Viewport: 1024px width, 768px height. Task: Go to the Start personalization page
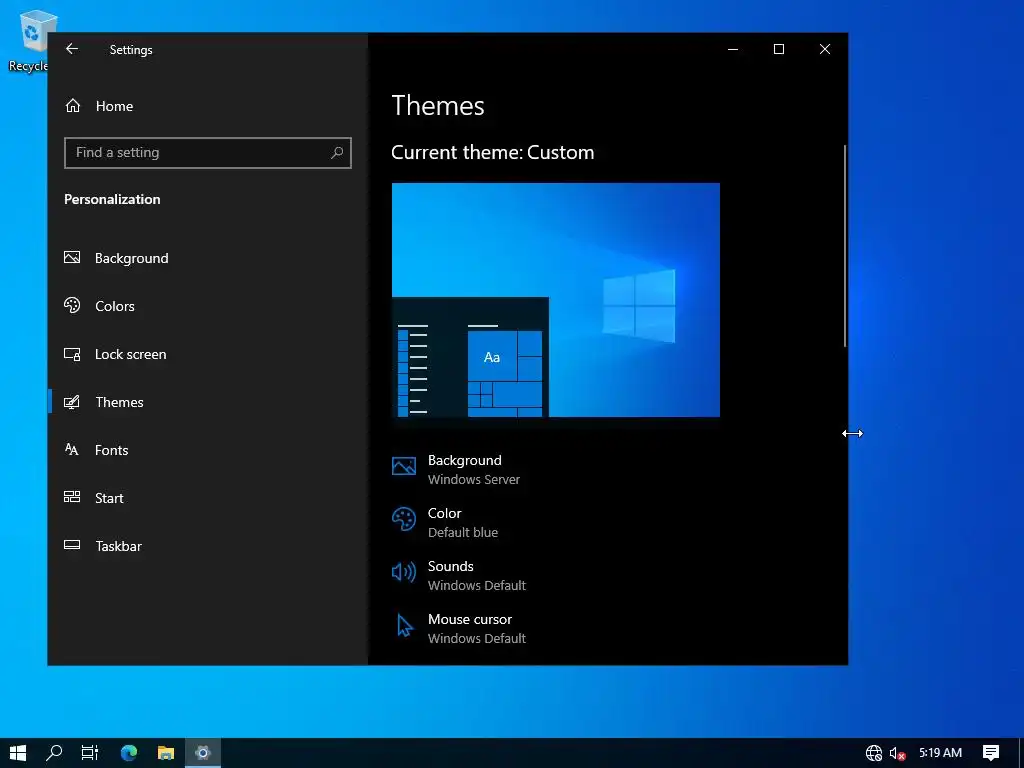coord(208,498)
